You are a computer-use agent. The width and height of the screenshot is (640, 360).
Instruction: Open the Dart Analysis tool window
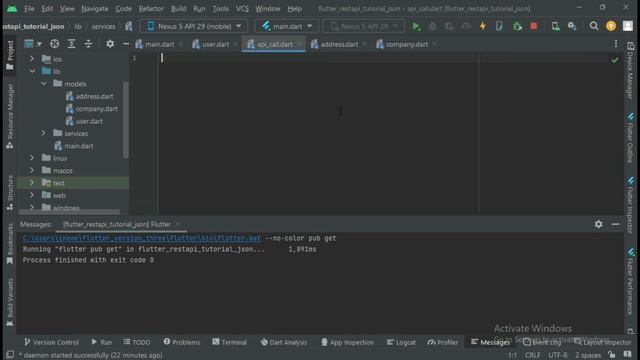tap(283, 342)
